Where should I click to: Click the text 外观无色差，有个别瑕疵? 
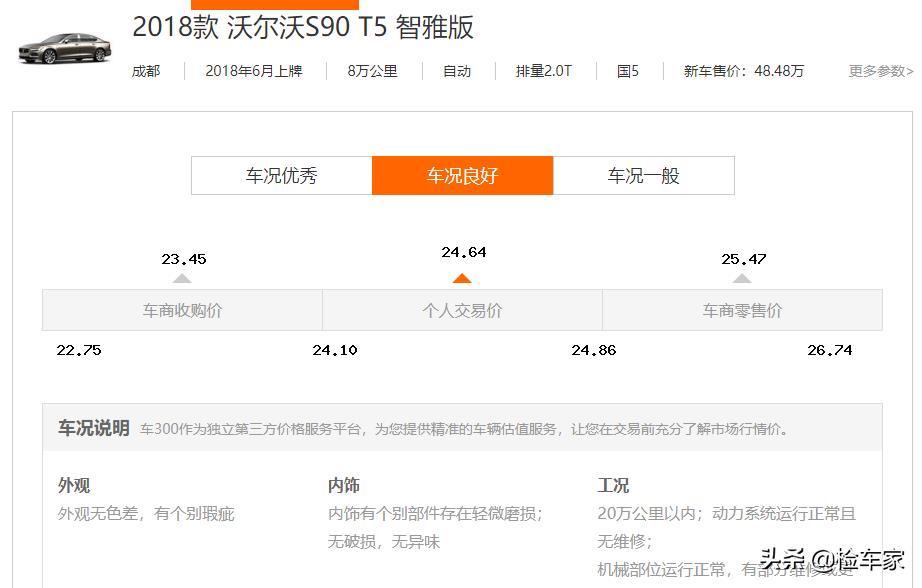pos(146,514)
